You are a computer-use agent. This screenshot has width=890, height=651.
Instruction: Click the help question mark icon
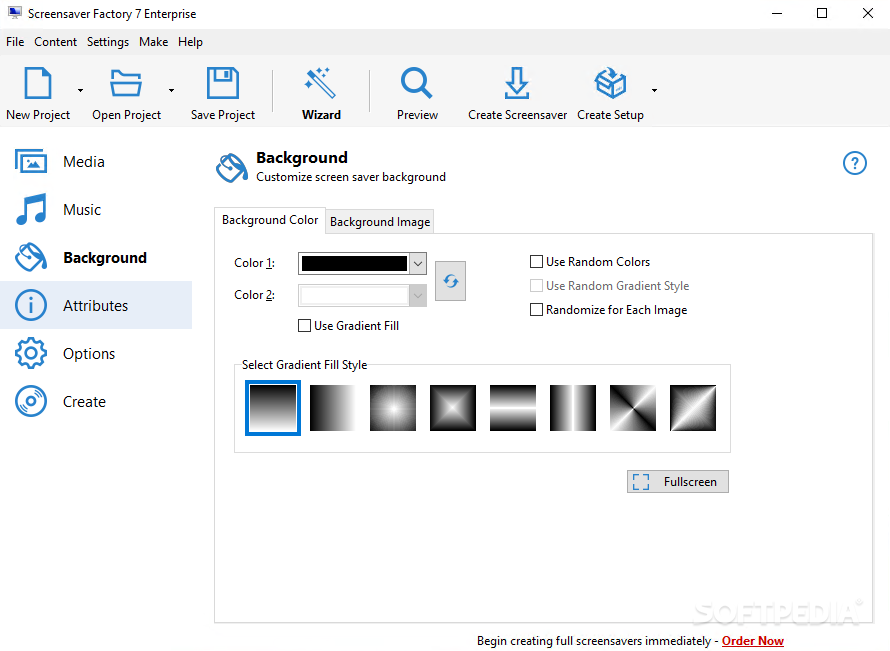(854, 163)
